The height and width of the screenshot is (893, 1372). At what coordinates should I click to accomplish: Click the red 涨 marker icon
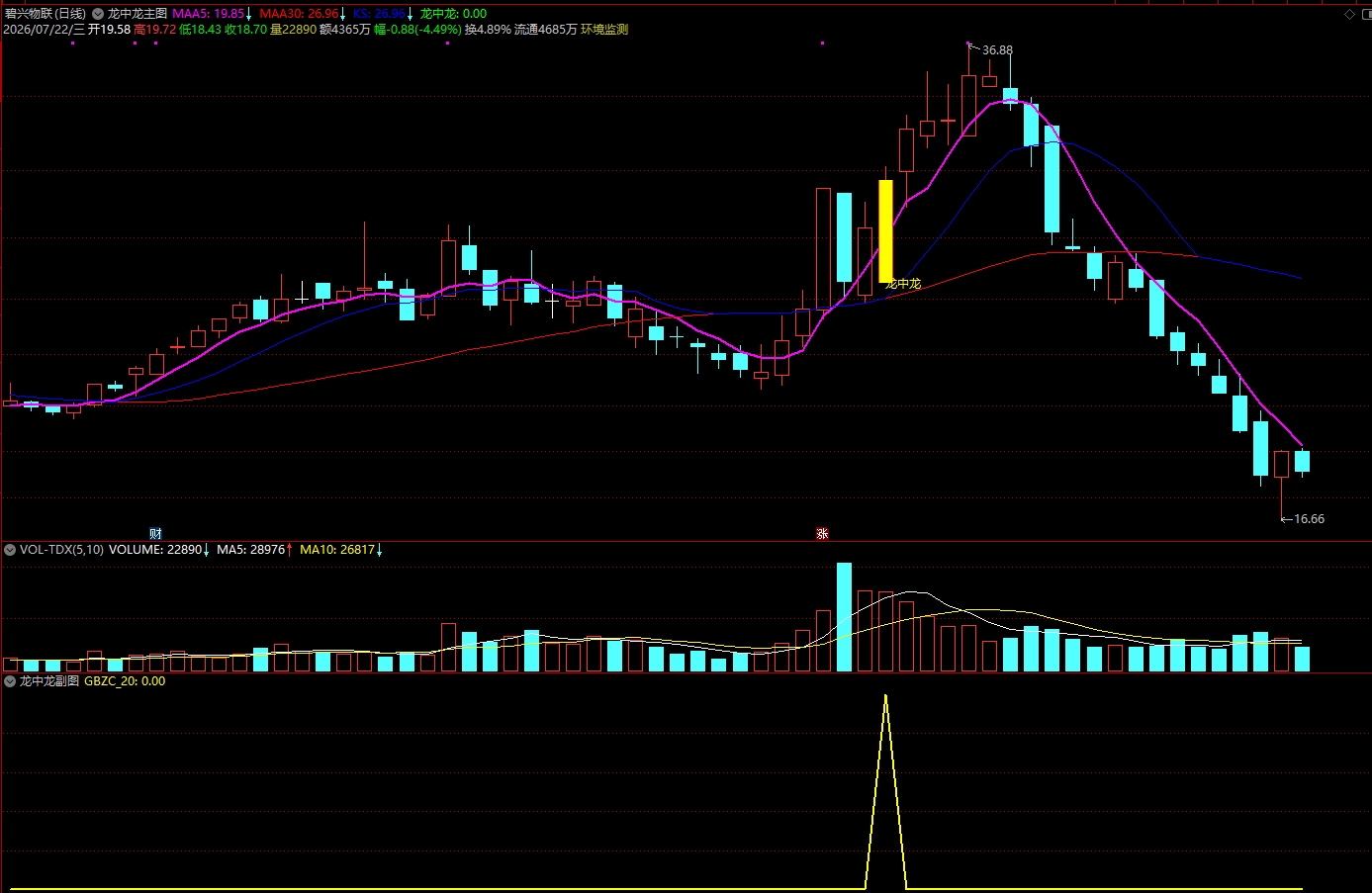pyautogui.click(x=822, y=534)
